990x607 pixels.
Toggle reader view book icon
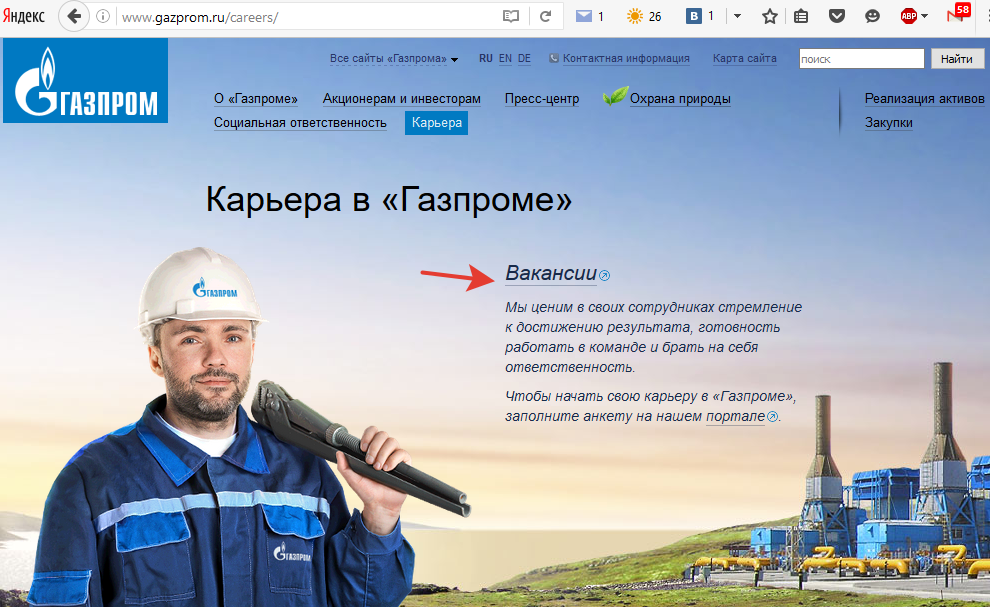[511, 17]
